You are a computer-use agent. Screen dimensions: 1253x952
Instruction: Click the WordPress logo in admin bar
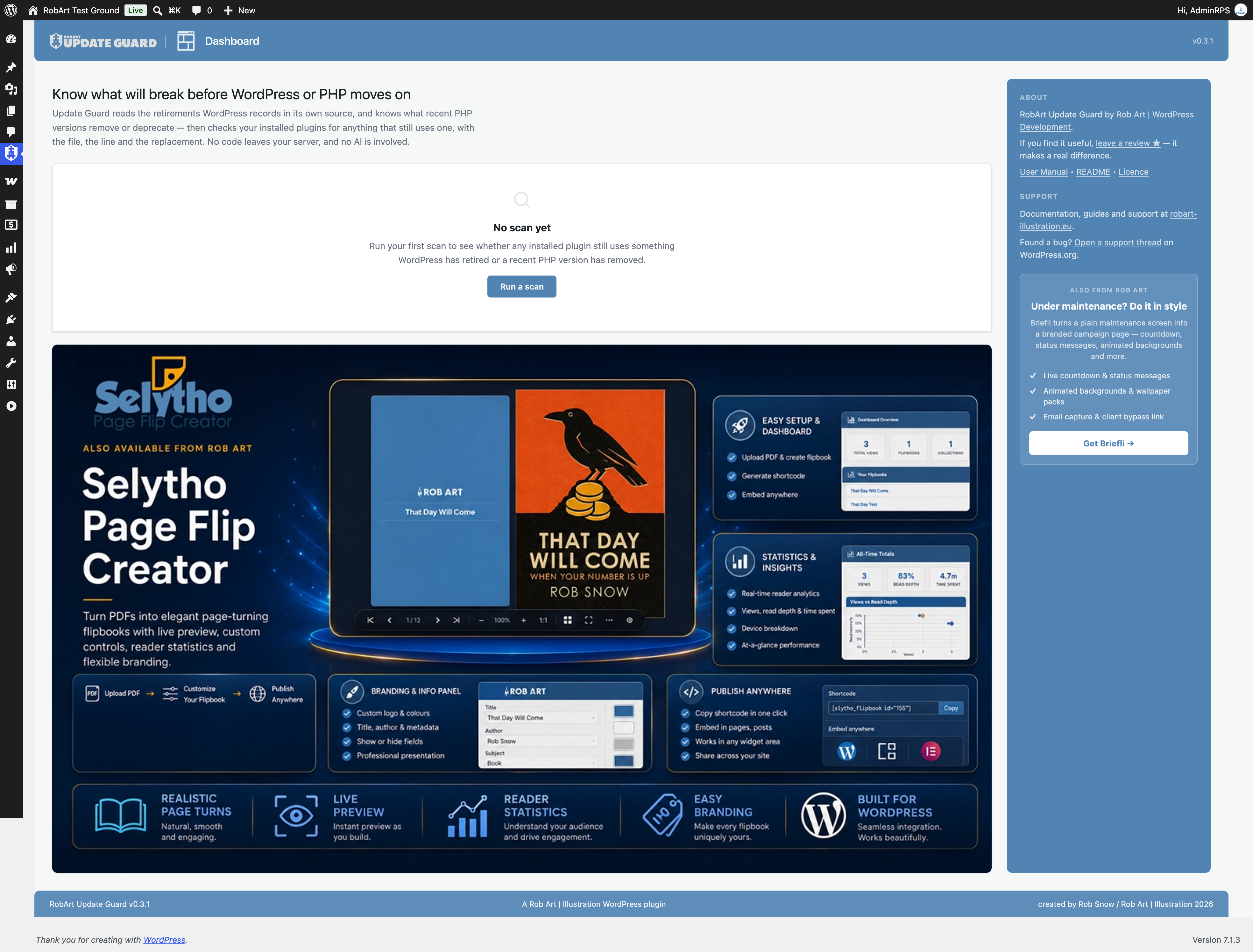coord(11,10)
